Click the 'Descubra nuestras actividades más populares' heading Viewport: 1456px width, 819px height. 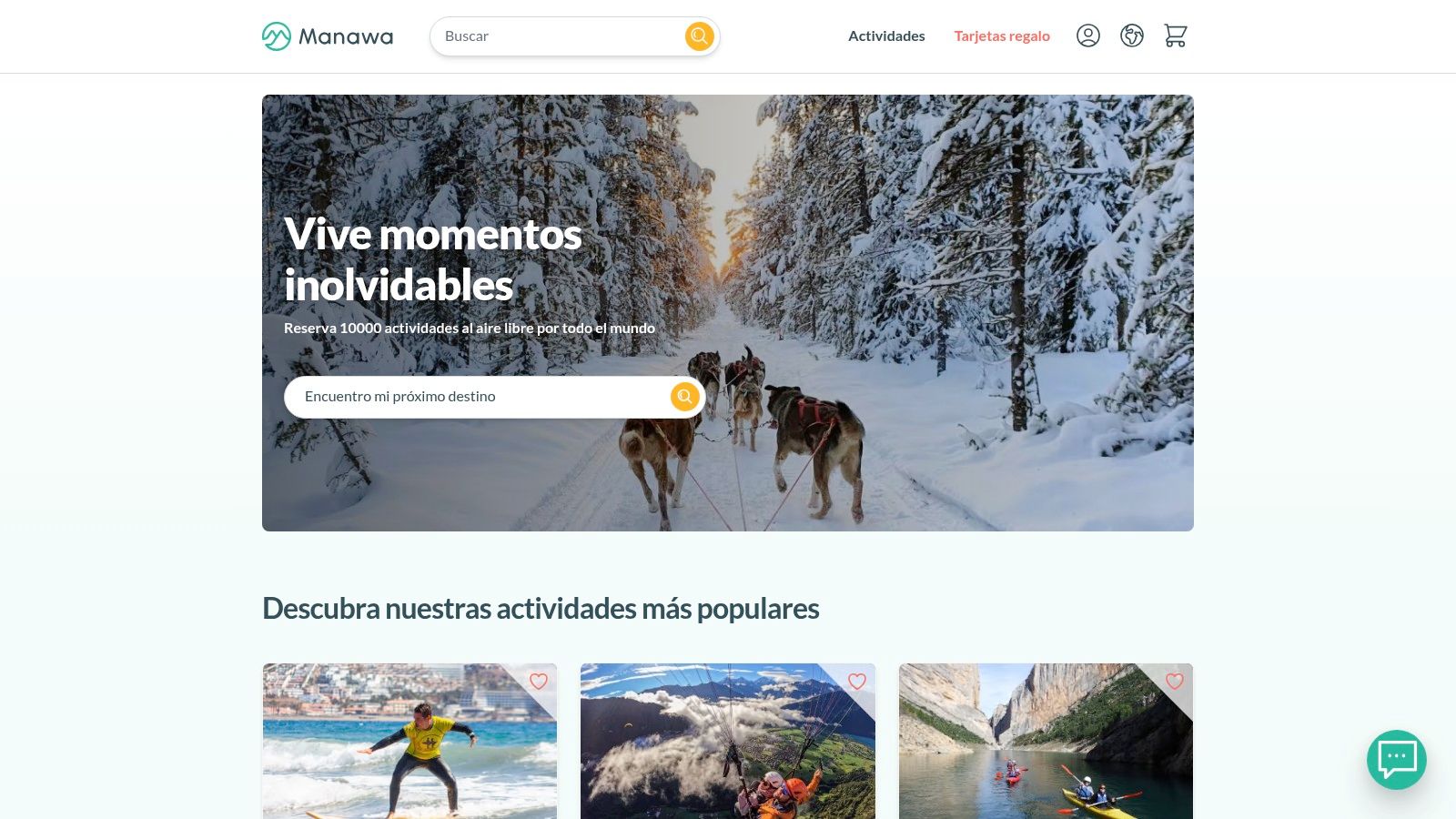541,609
